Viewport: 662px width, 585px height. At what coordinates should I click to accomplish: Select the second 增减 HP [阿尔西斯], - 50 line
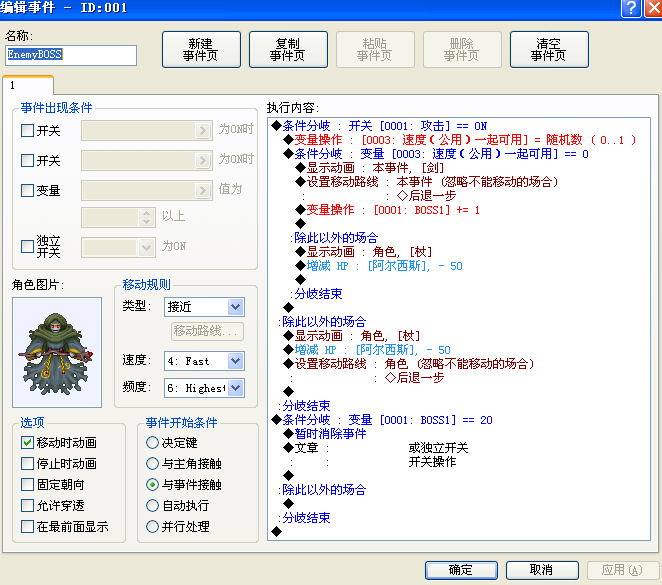pos(367,350)
